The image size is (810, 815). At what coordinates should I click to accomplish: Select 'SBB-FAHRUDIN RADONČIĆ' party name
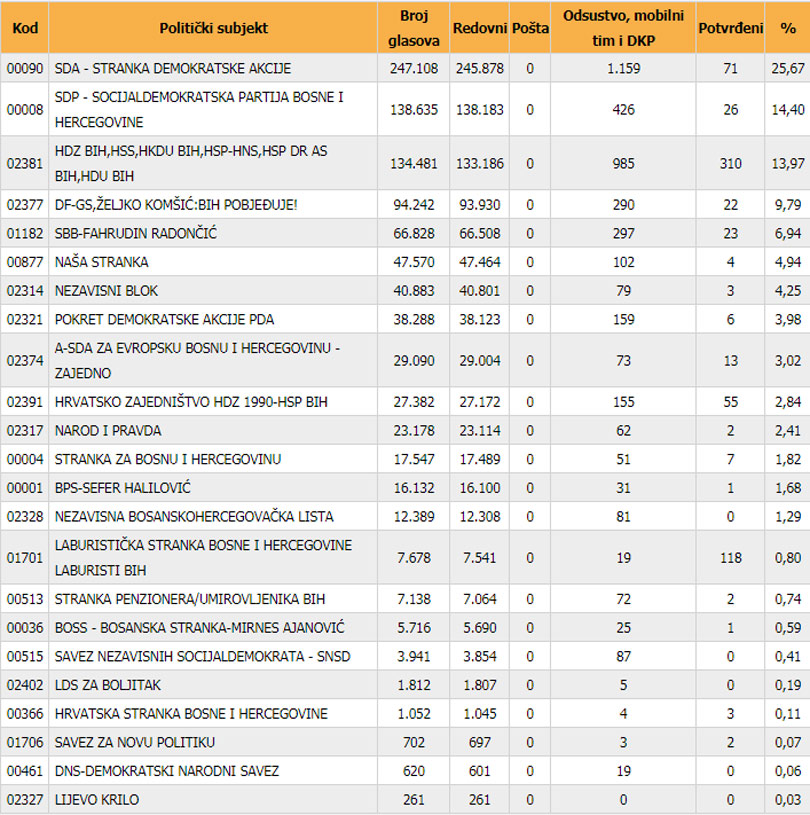(x=136, y=233)
